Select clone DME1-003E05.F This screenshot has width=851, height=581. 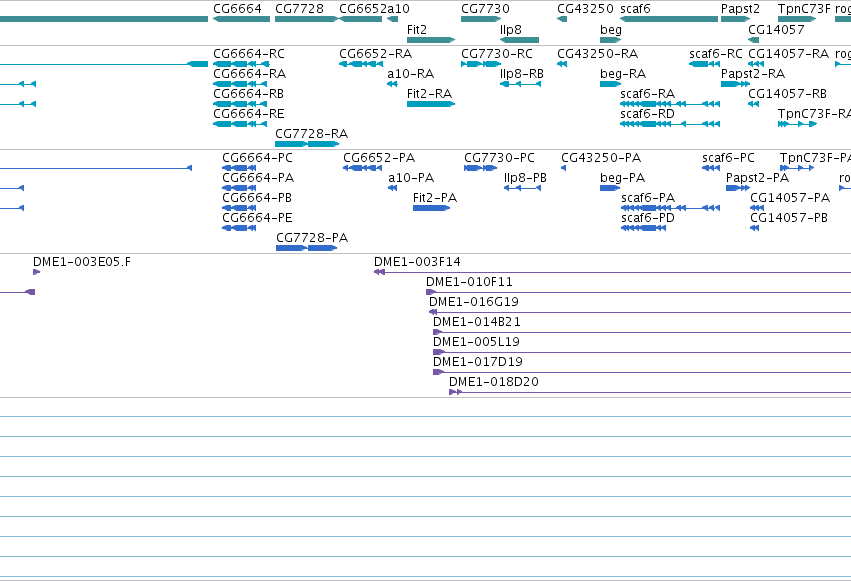click(x=82, y=262)
